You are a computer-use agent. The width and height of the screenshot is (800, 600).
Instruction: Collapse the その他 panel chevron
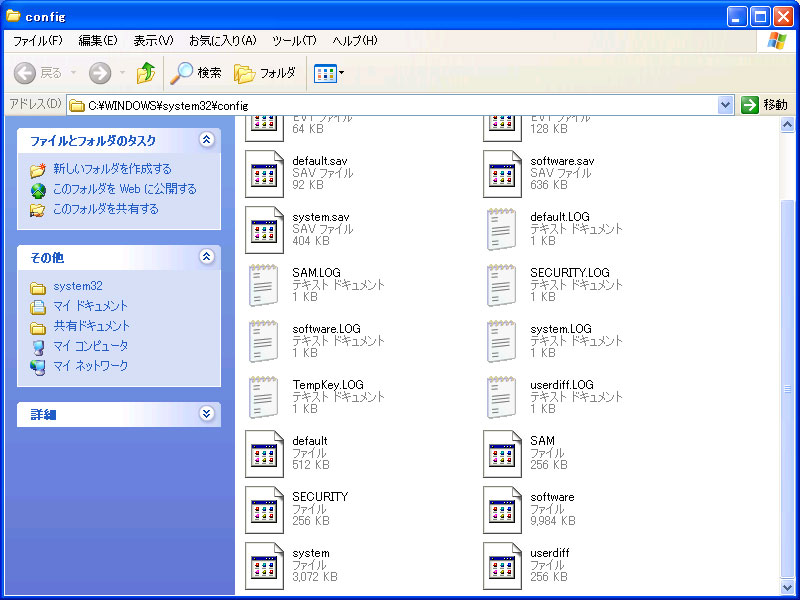207,257
